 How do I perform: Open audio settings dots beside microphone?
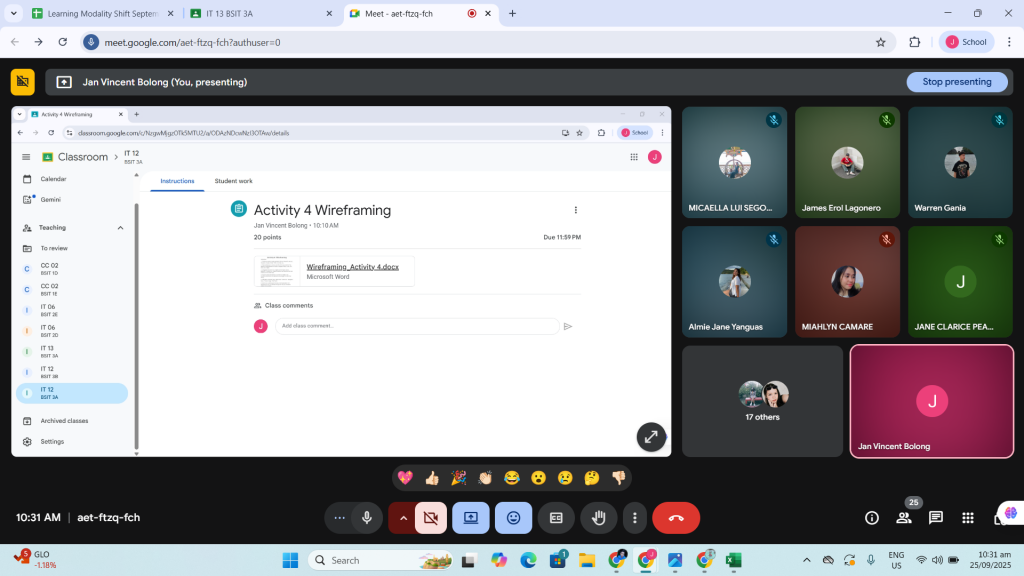pyautogui.click(x=340, y=518)
